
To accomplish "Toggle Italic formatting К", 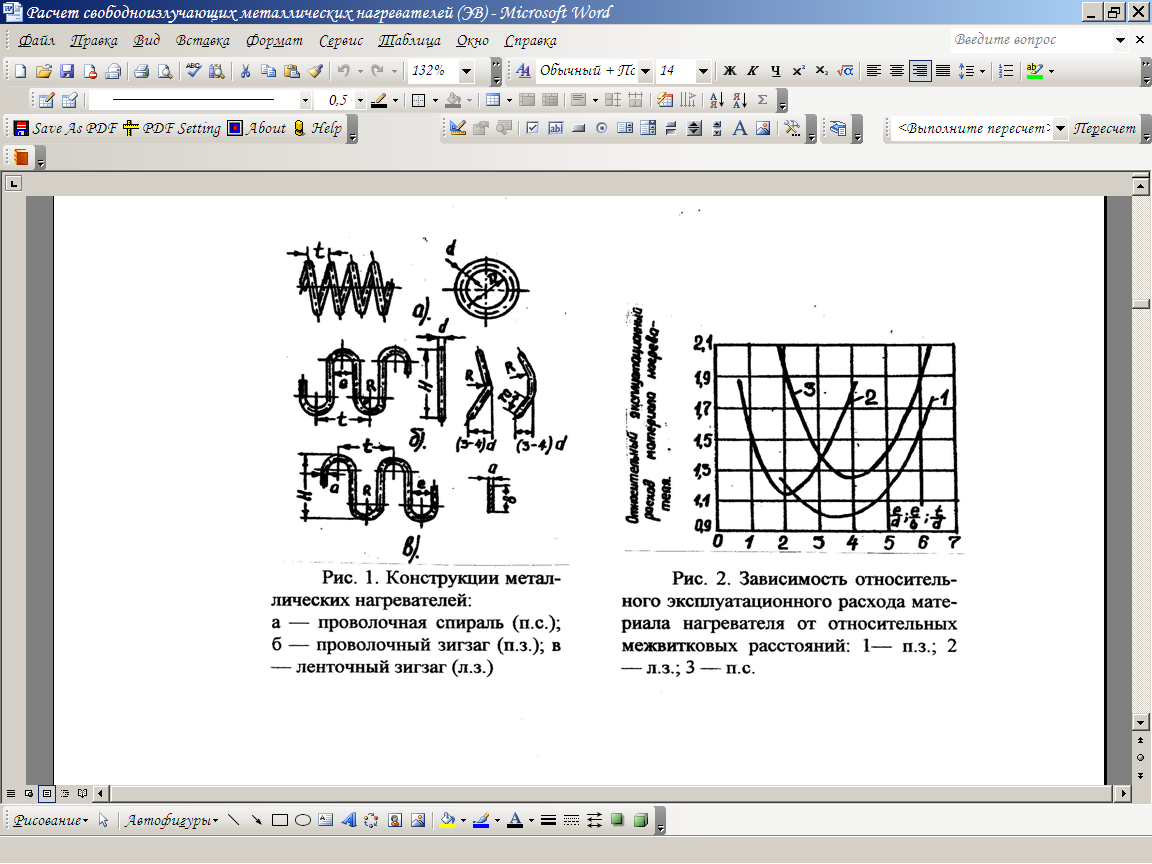I will pos(752,71).
